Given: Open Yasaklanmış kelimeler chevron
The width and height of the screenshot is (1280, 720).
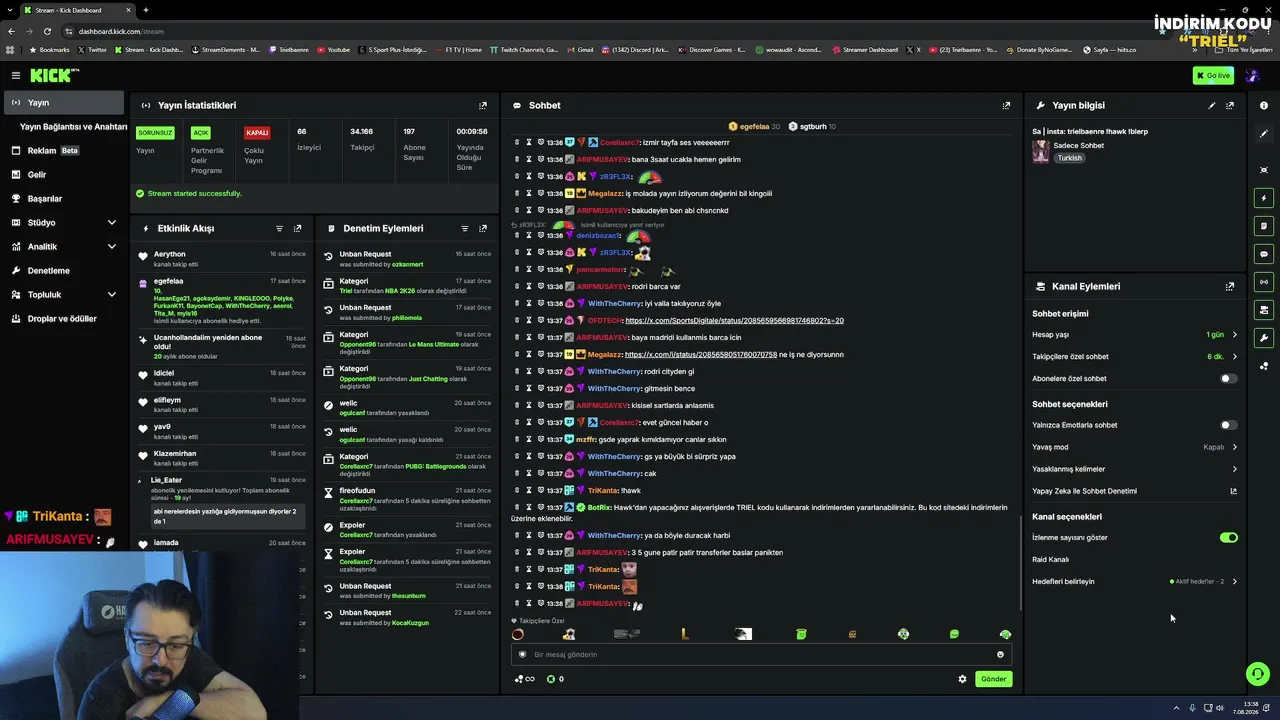Looking at the screenshot, I should click(1234, 469).
